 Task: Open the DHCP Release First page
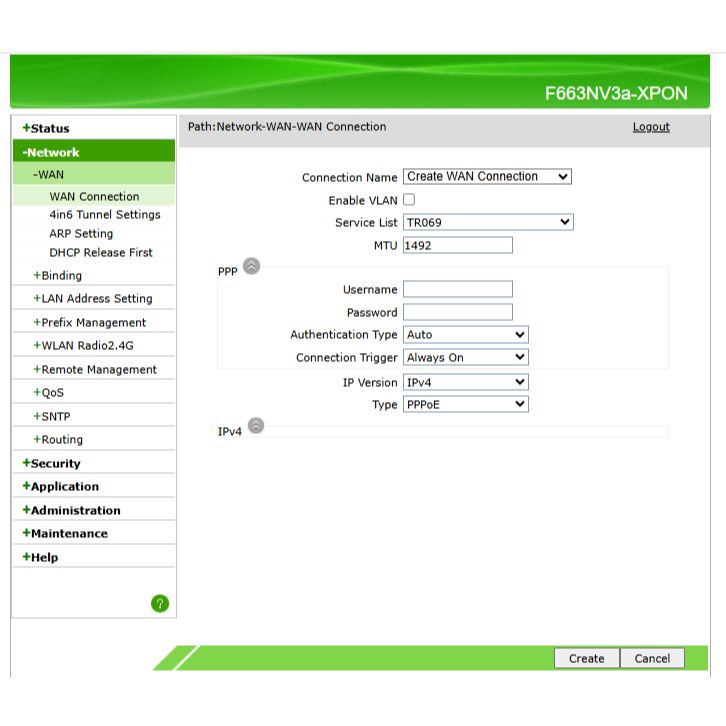101,253
